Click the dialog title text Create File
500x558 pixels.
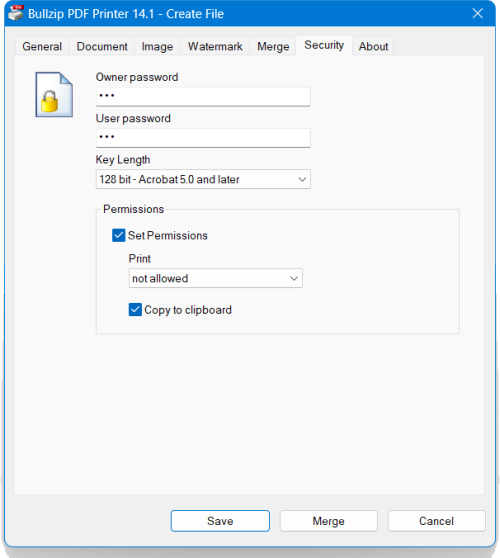point(195,14)
